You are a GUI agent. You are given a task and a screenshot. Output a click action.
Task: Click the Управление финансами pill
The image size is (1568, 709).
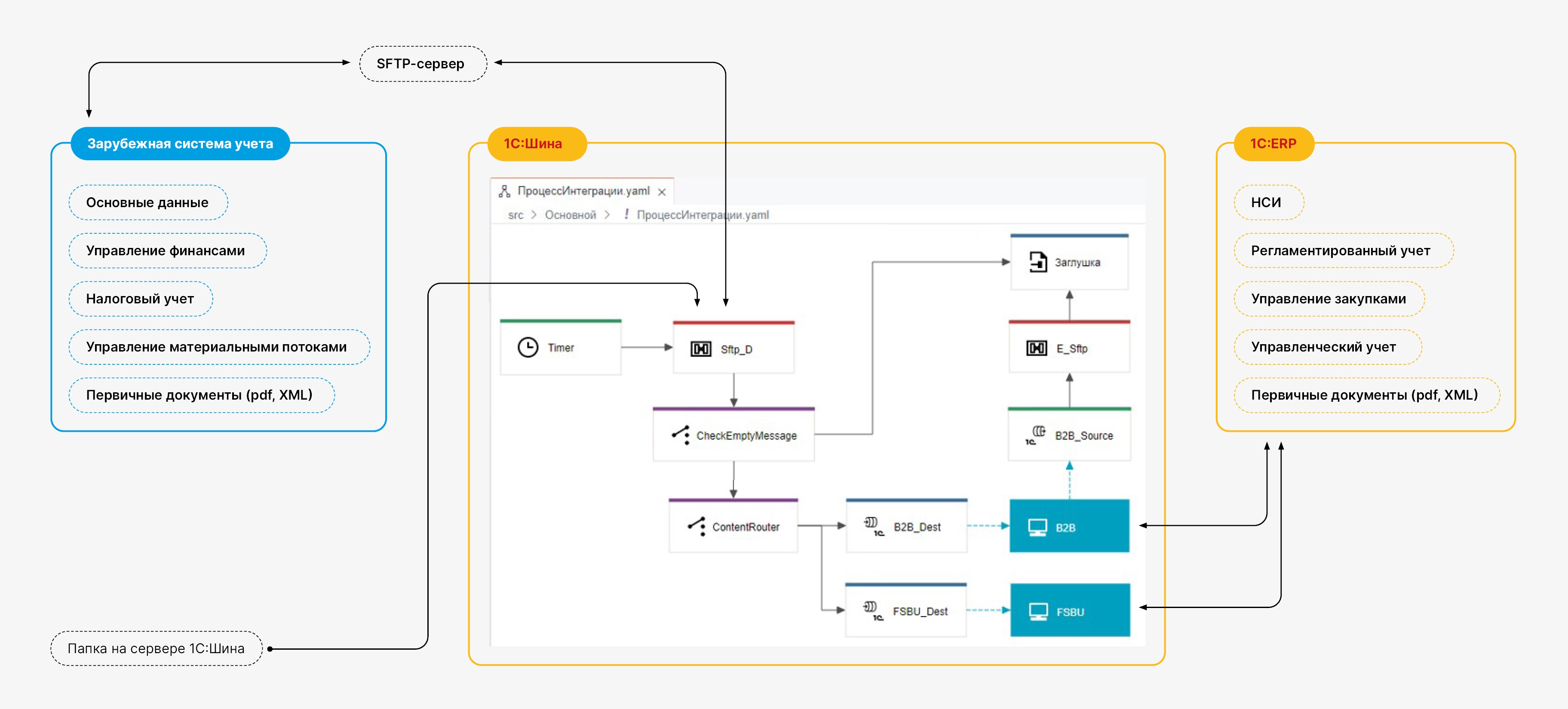tap(166, 251)
